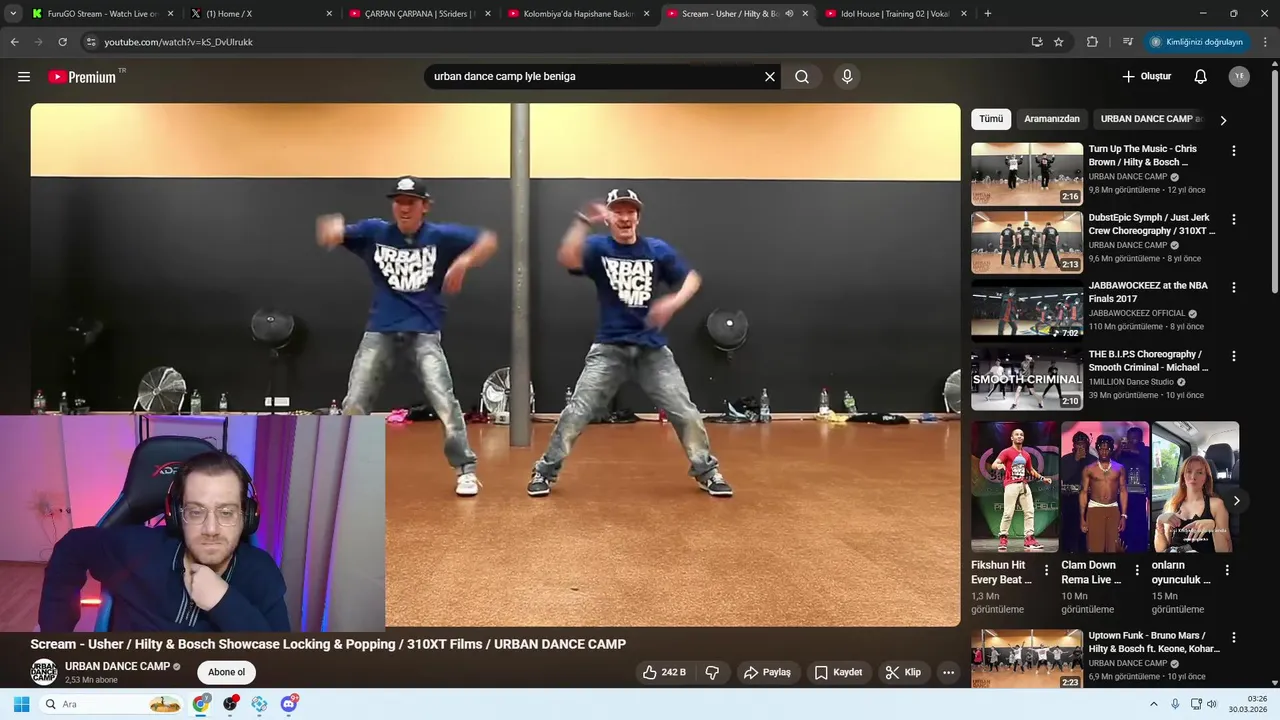Start voice search with microphone icon
Viewport: 1280px width, 720px height.
pos(847,76)
